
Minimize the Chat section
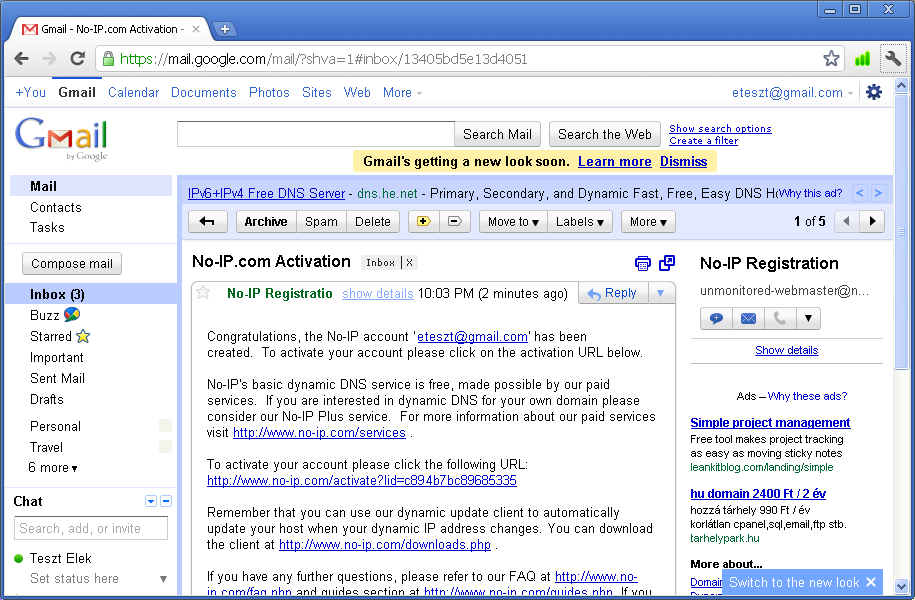pyautogui.click(x=166, y=501)
